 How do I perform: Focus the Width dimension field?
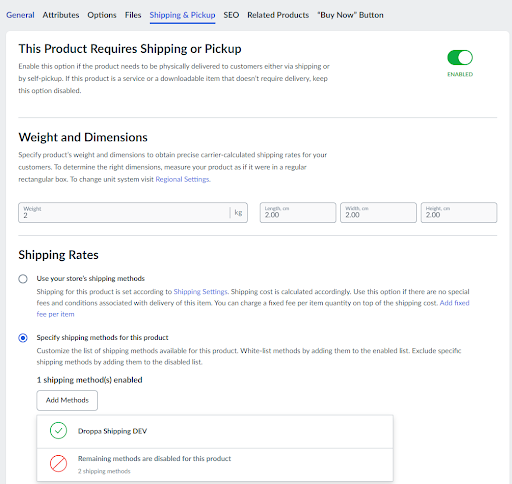point(378,212)
